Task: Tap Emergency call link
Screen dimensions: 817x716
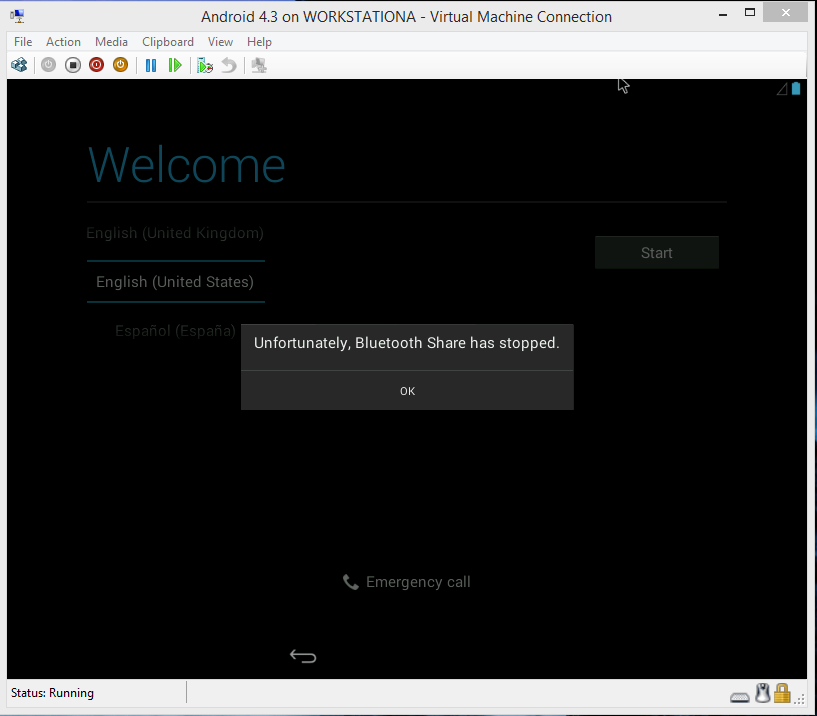Action: [407, 582]
